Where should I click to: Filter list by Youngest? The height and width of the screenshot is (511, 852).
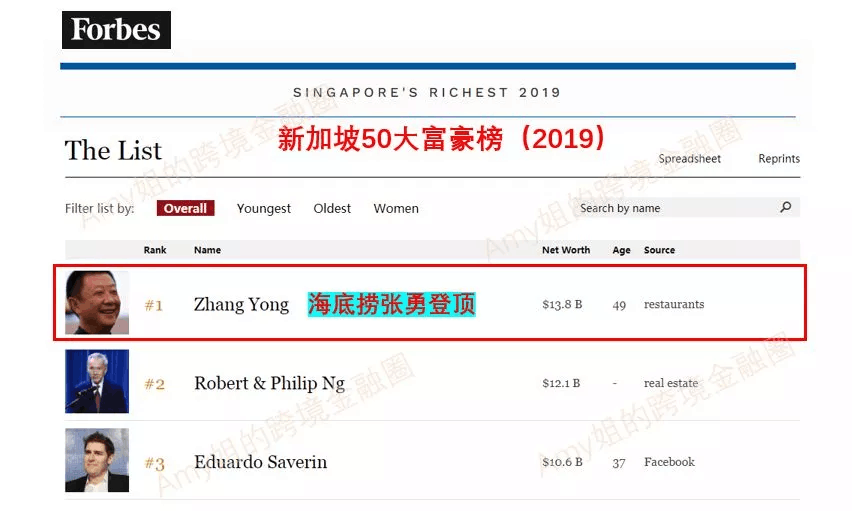264,209
